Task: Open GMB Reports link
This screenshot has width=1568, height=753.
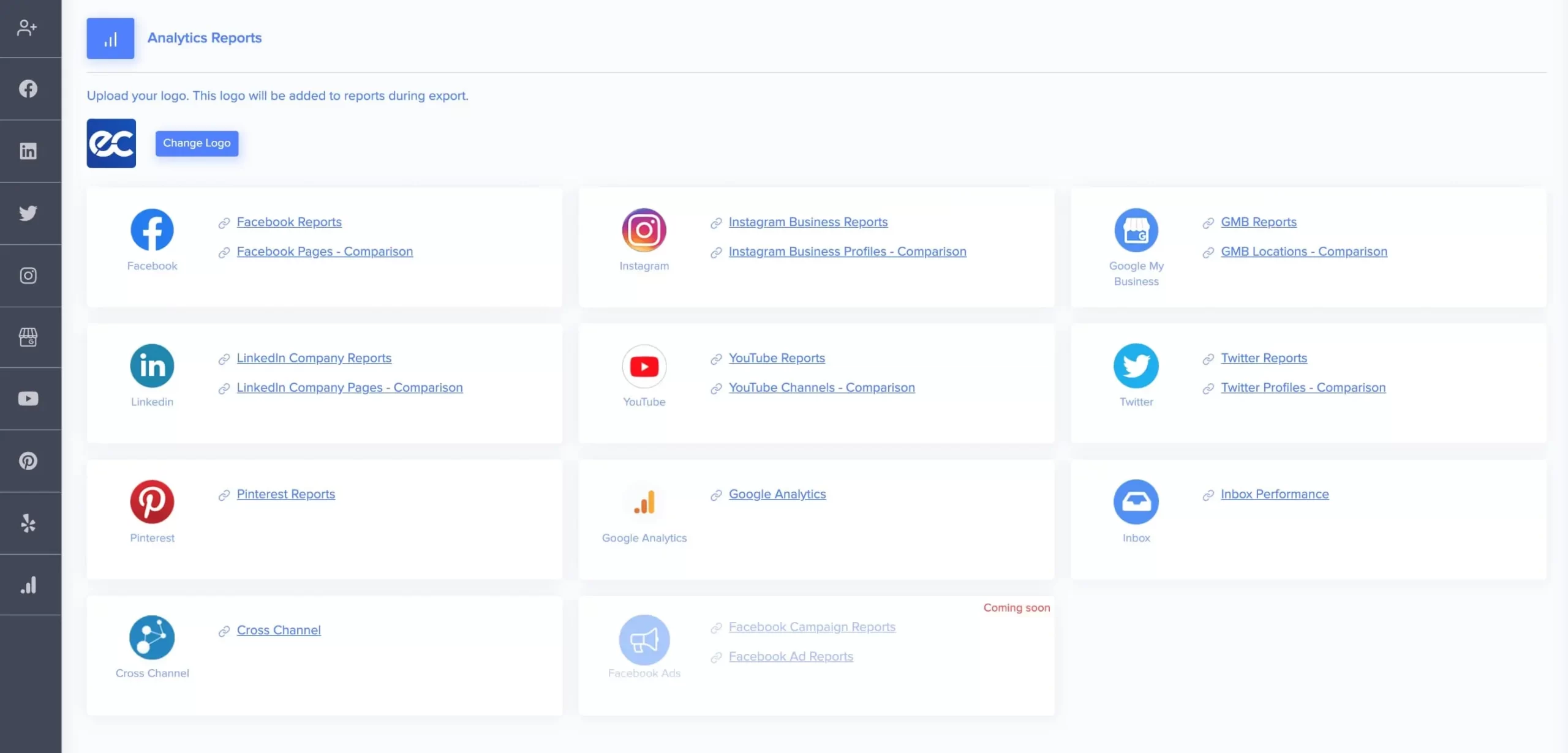Action: point(1258,222)
